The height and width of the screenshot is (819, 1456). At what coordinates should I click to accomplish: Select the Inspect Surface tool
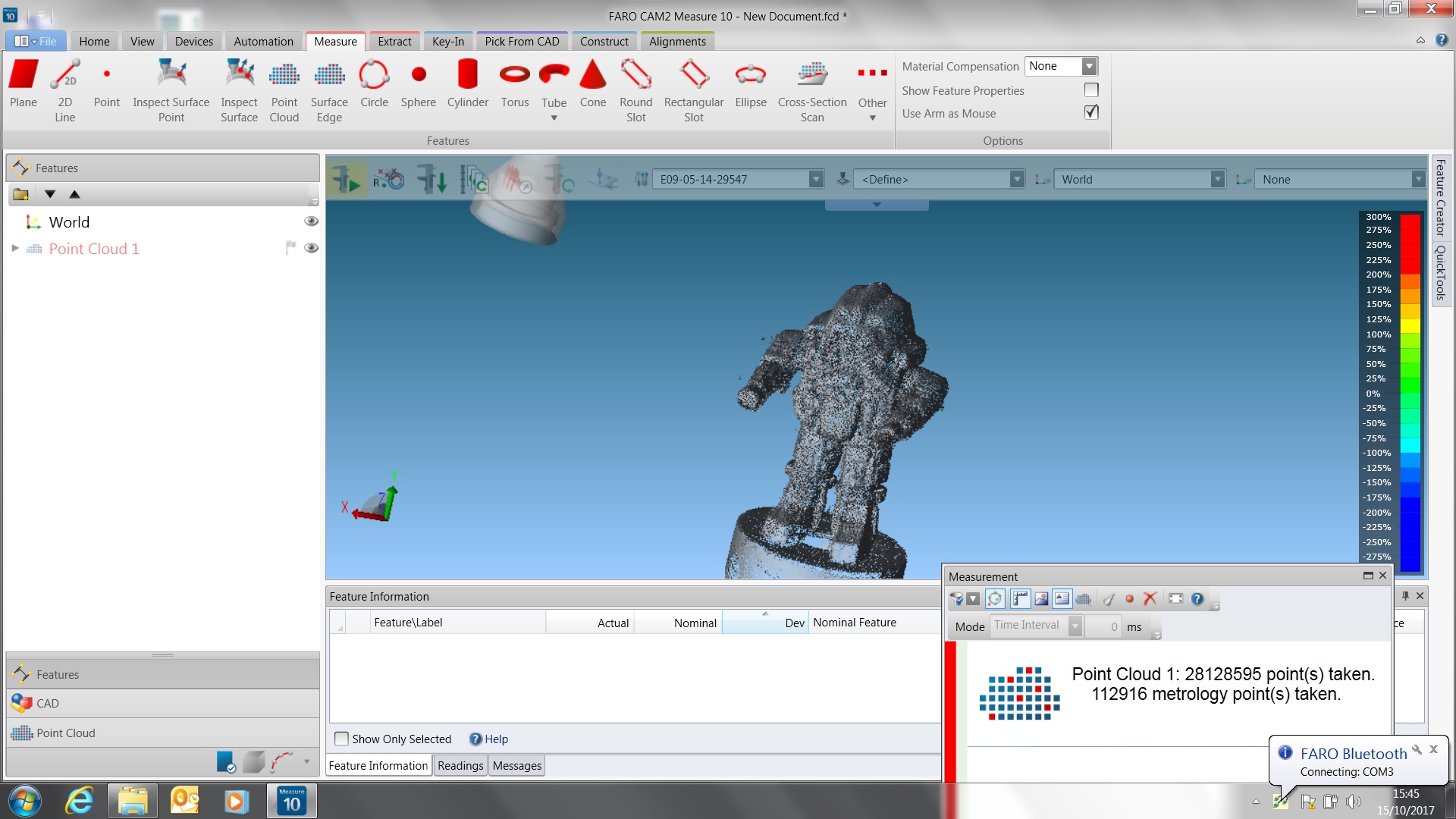click(239, 90)
